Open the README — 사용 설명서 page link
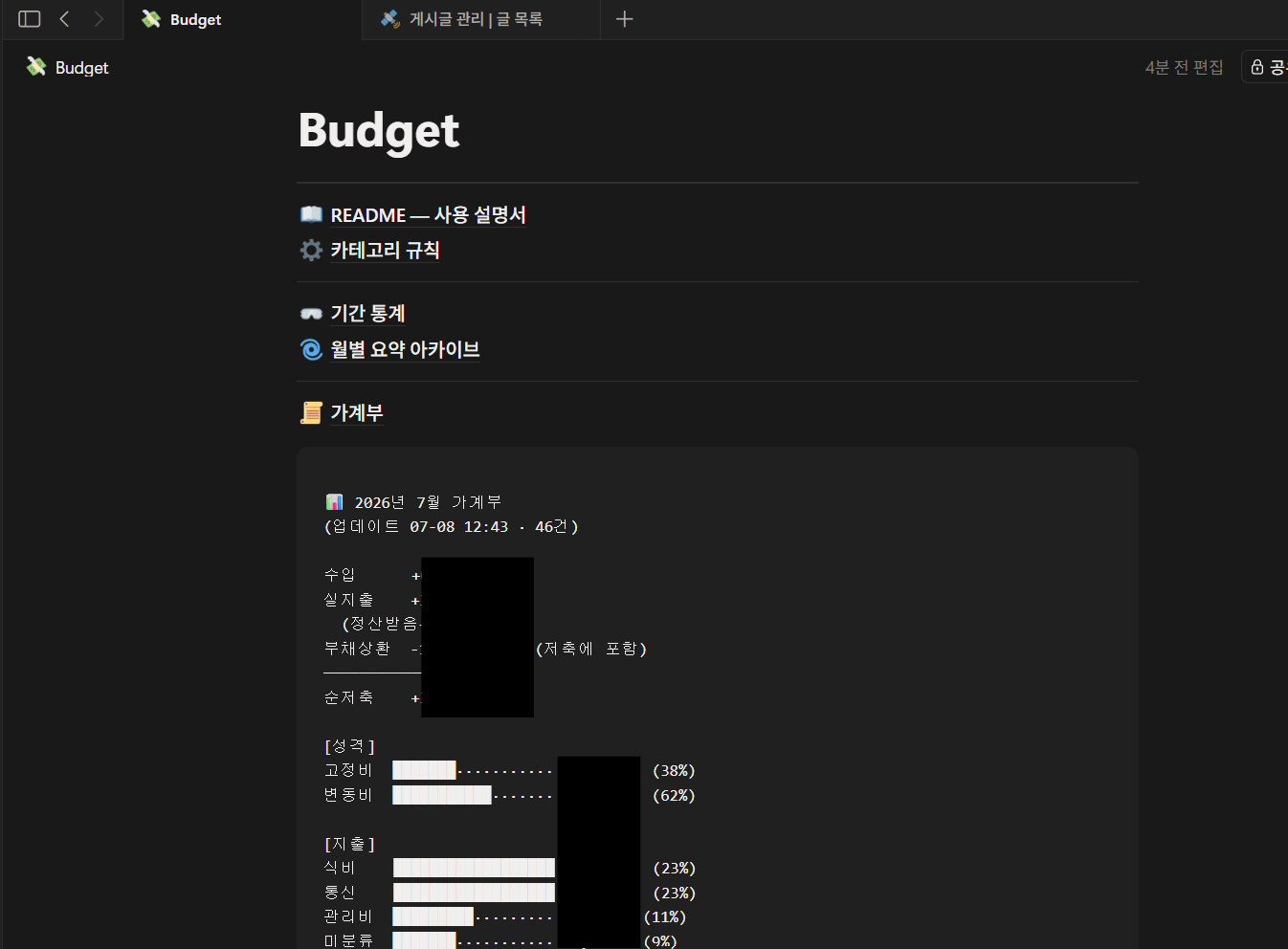The width and height of the screenshot is (1288, 949). [428, 215]
